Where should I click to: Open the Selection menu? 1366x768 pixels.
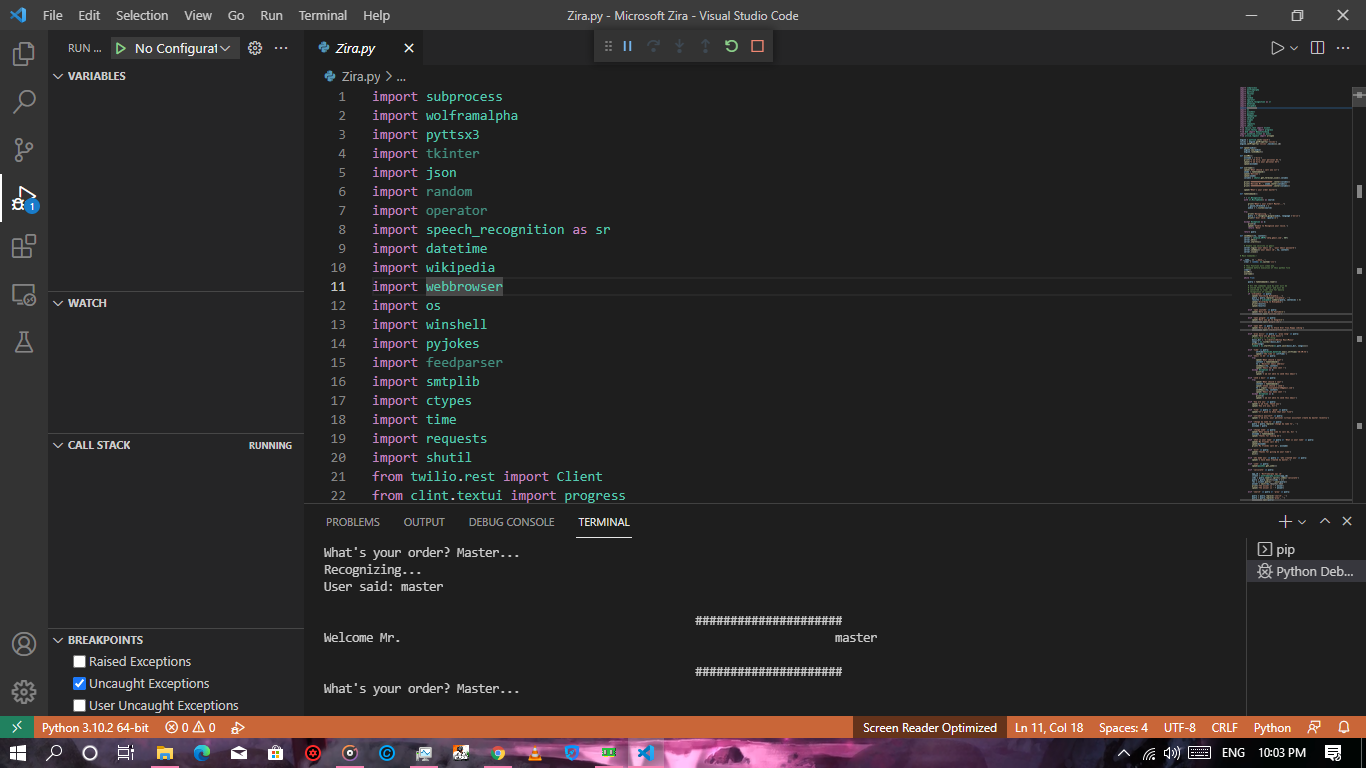click(142, 15)
